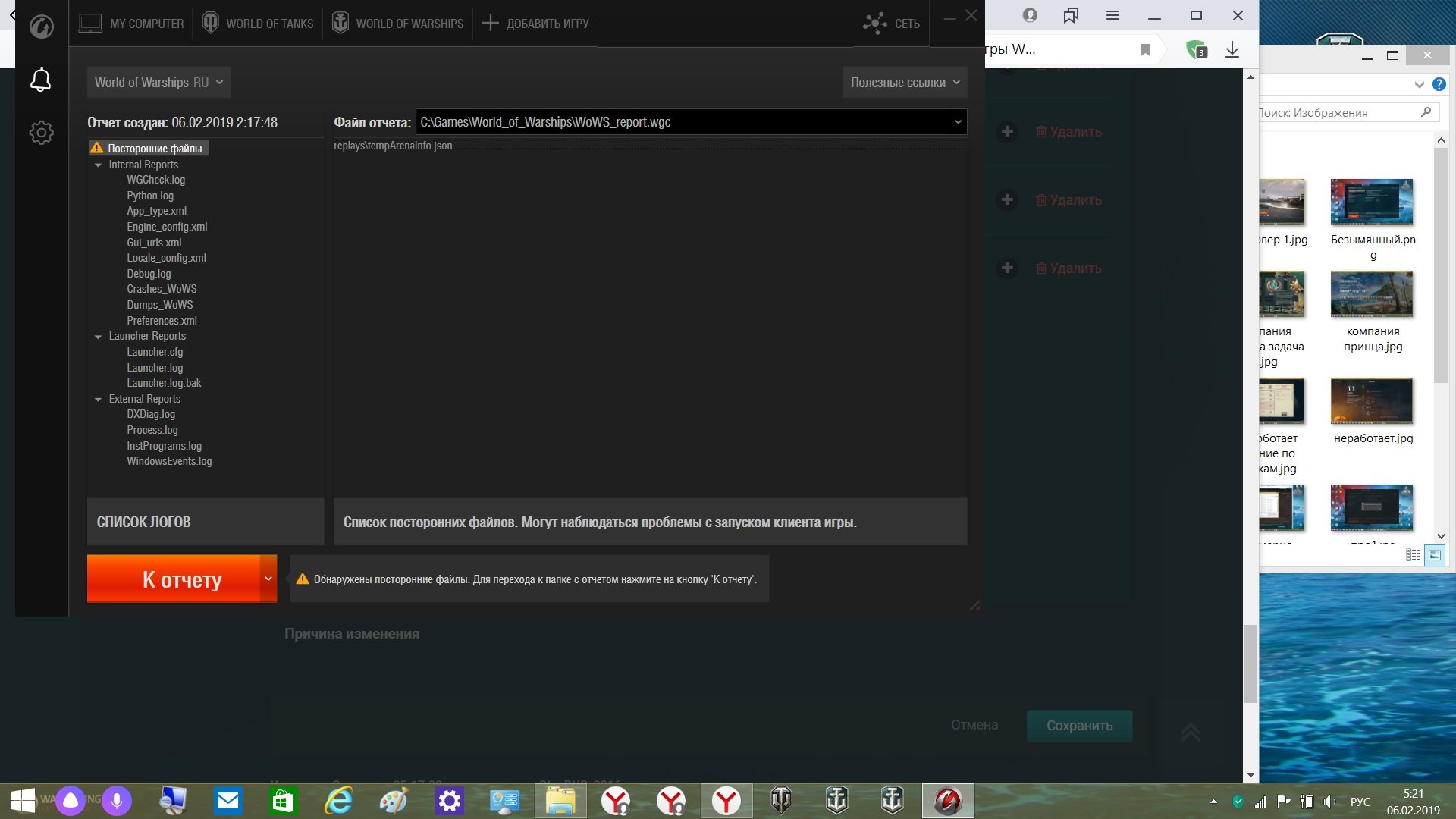Open the Windows Store taskbar icon
This screenshot has width=1456, height=819.
click(283, 801)
